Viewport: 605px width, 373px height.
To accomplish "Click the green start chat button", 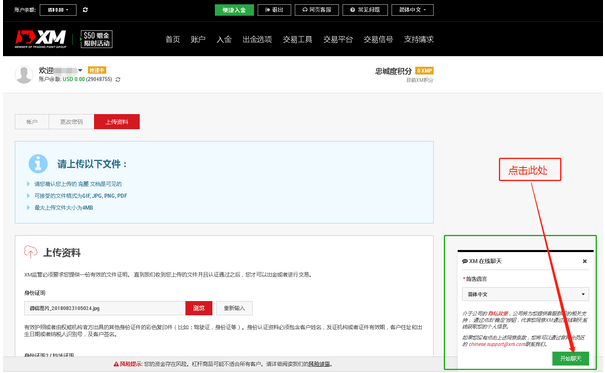I will click(570, 359).
